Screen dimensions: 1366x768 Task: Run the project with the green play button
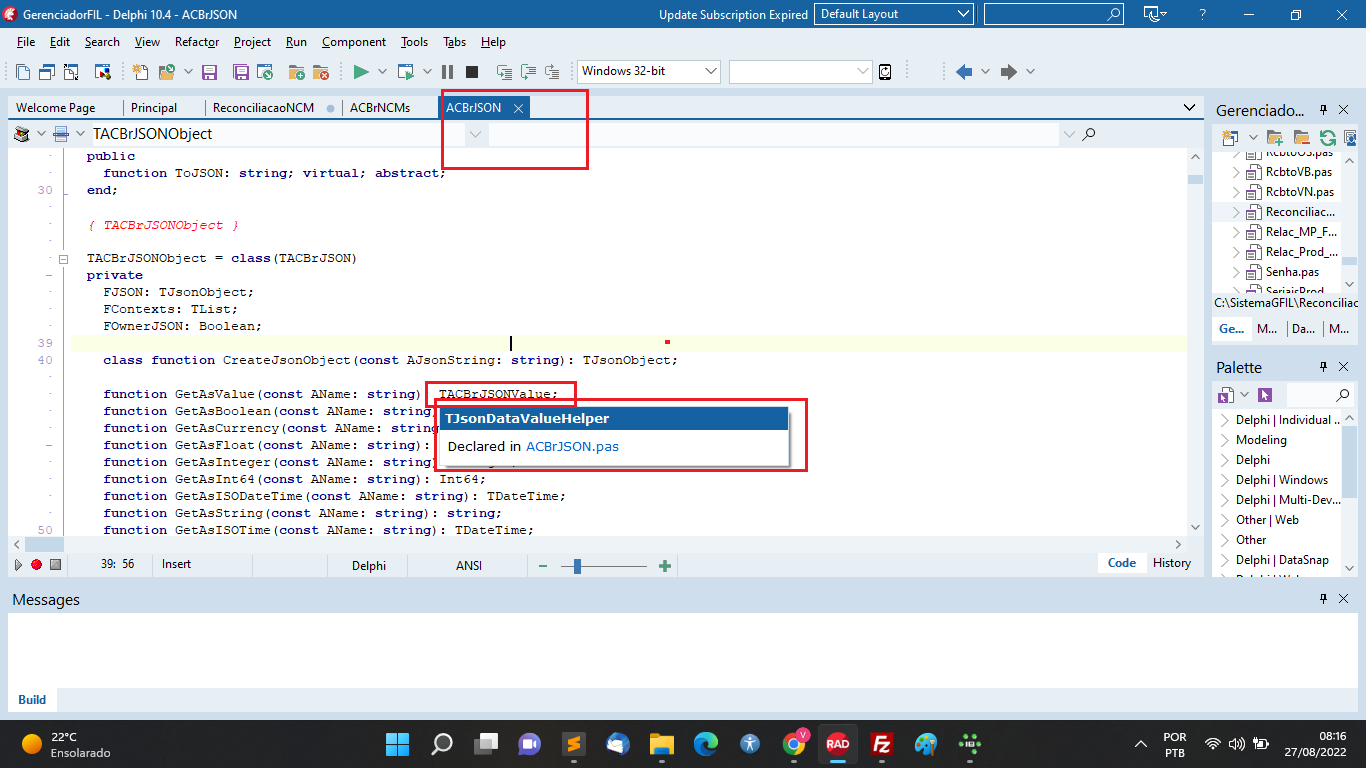361,72
